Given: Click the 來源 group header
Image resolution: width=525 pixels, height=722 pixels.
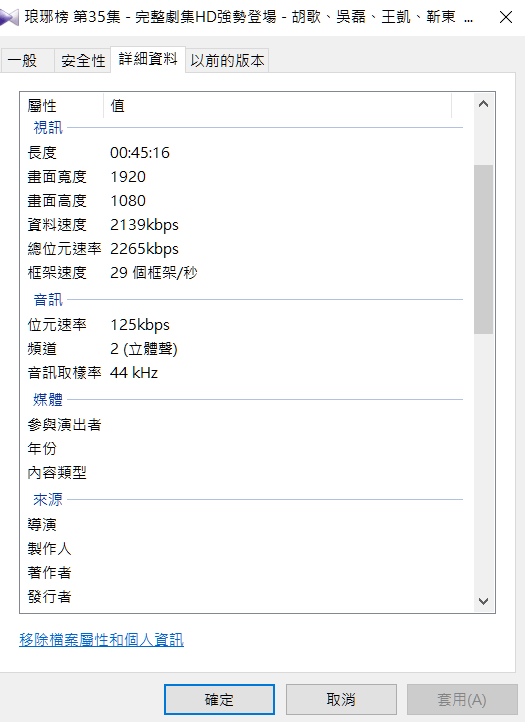Looking at the screenshot, I should (x=48, y=500).
